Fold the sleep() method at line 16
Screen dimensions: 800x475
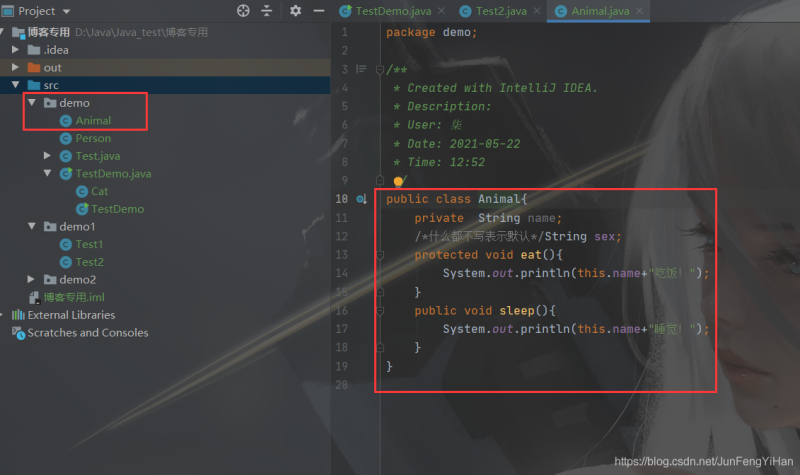pyautogui.click(x=379, y=311)
